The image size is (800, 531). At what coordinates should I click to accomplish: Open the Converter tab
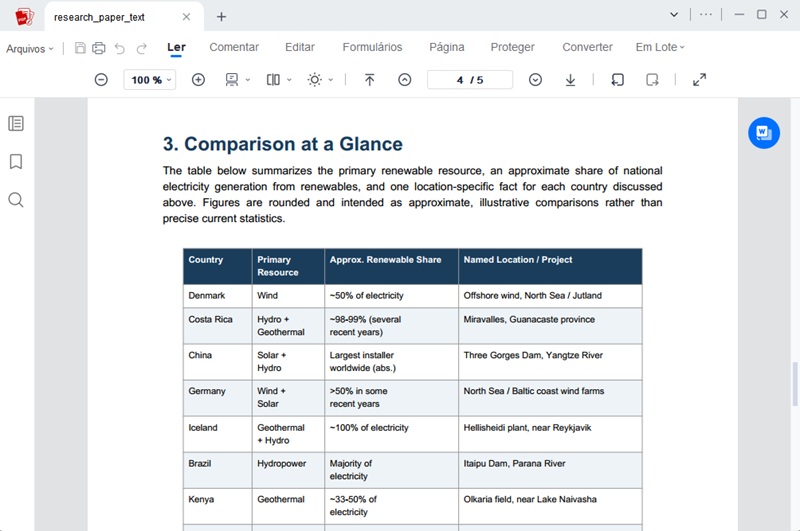click(587, 47)
